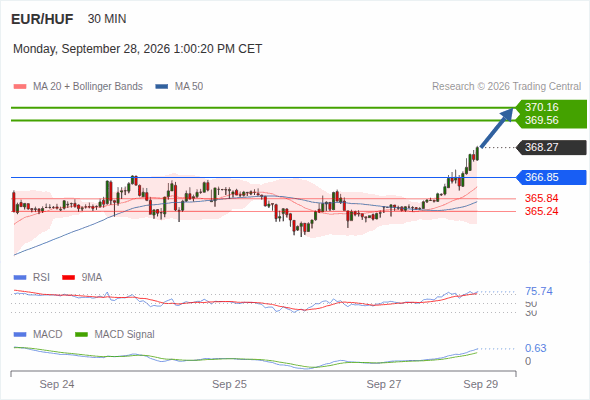Click the RSI value 75.74

pos(539,291)
